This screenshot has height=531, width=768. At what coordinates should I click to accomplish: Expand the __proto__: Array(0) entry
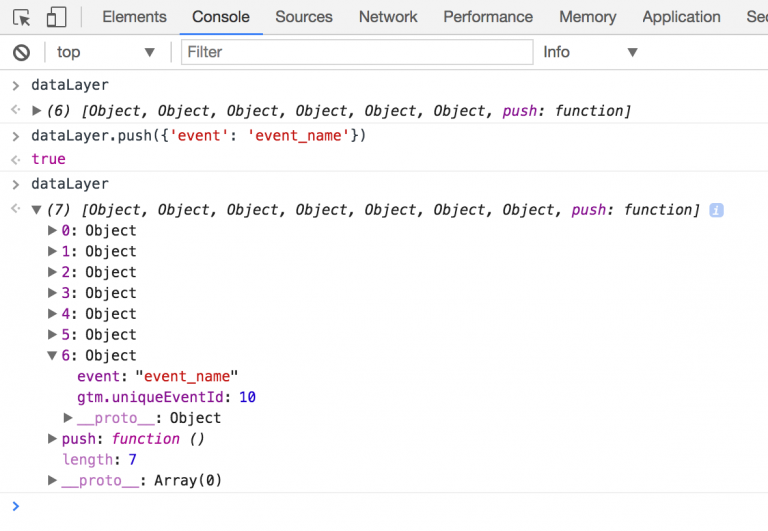tap(53, 481)
